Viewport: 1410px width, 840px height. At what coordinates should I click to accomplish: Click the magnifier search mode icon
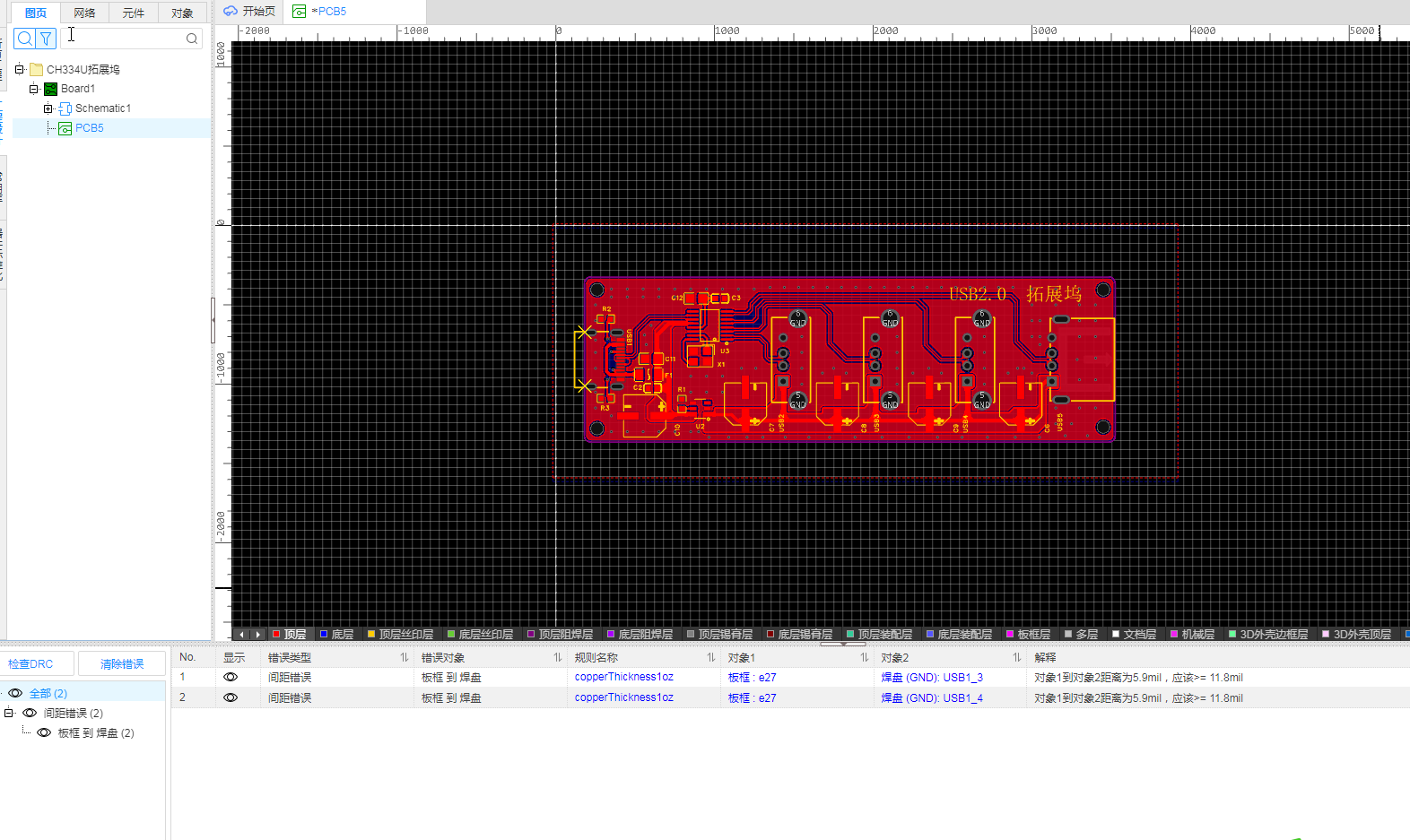pyautogui.click(x=25, y=39)
